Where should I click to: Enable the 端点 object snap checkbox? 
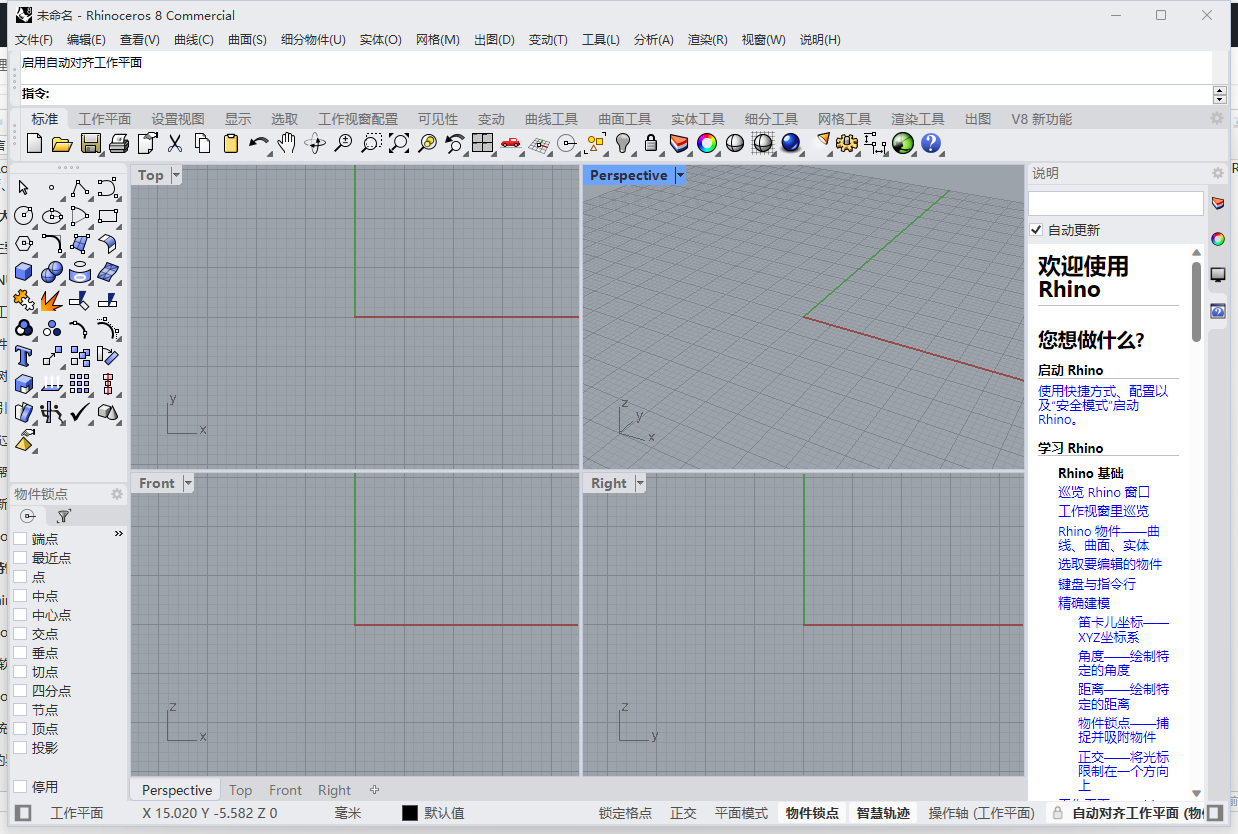click(x=20, y=539)
